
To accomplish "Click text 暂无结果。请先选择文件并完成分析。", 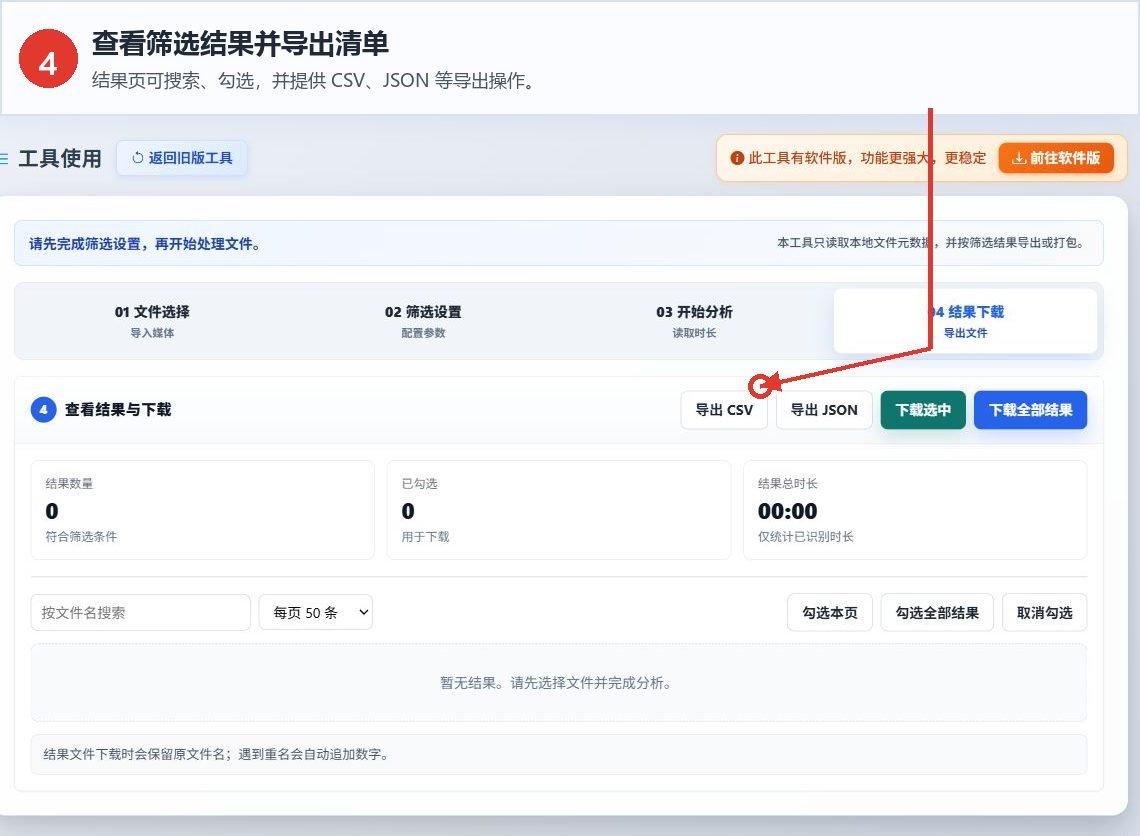I will click(558, 683).
